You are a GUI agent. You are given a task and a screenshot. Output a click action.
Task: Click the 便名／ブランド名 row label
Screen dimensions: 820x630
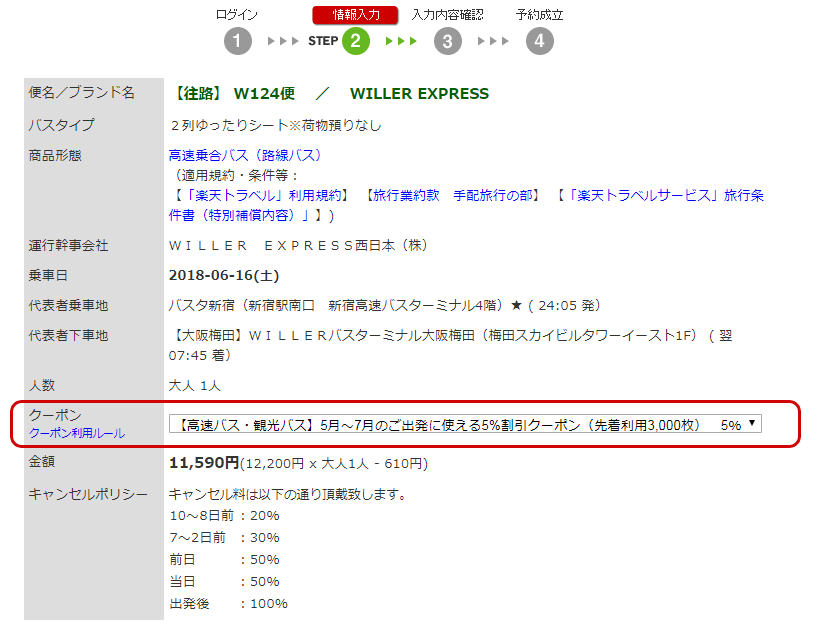[x=82, y=93]
